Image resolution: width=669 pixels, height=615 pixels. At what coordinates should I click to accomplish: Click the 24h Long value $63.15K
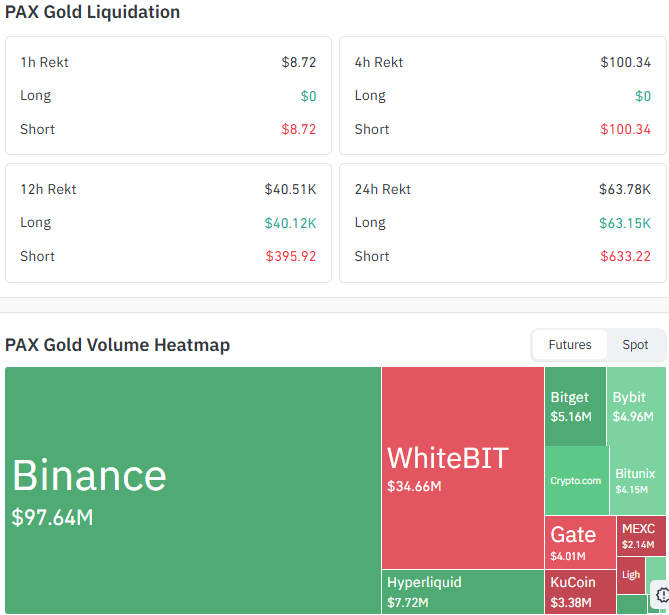[625, 223]
